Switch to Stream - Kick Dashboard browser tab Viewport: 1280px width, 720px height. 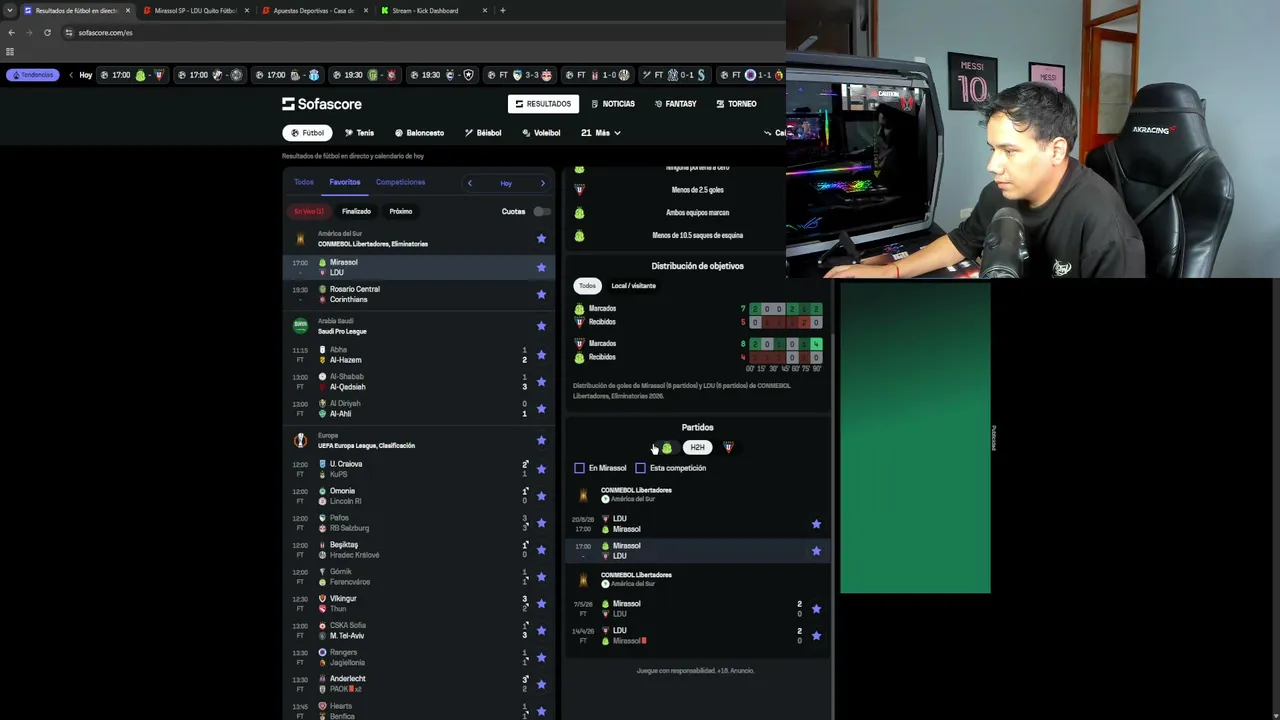[434, 11]
